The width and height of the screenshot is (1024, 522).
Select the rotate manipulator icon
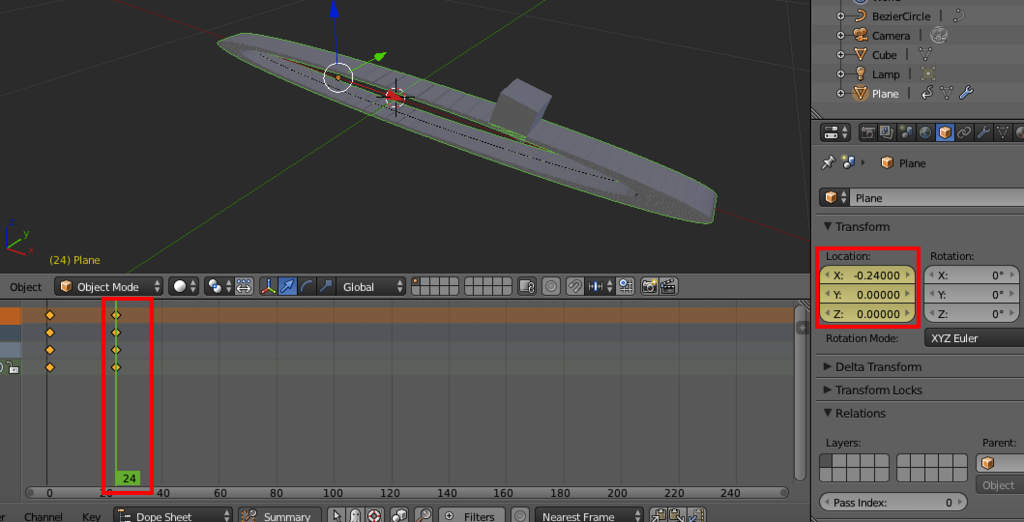coord(307,287)
